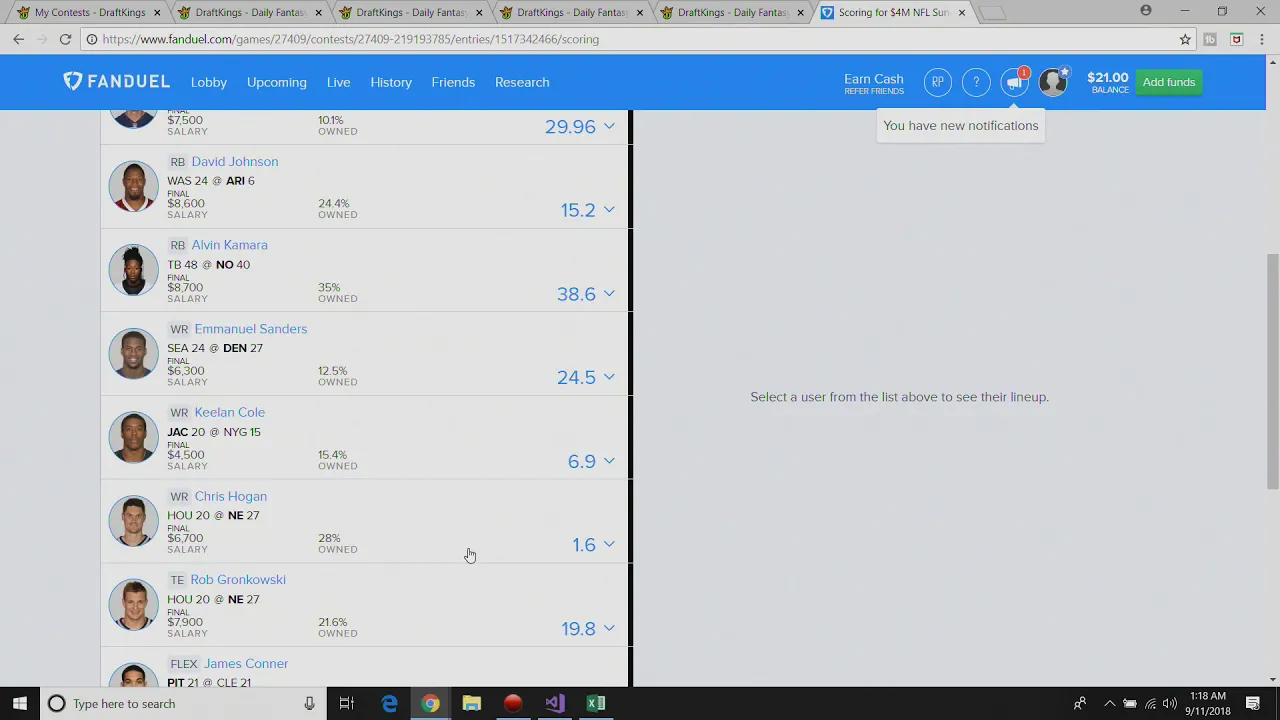Click the browser back arrow
The image size is (1280, 720).
(x=18, y=39)
